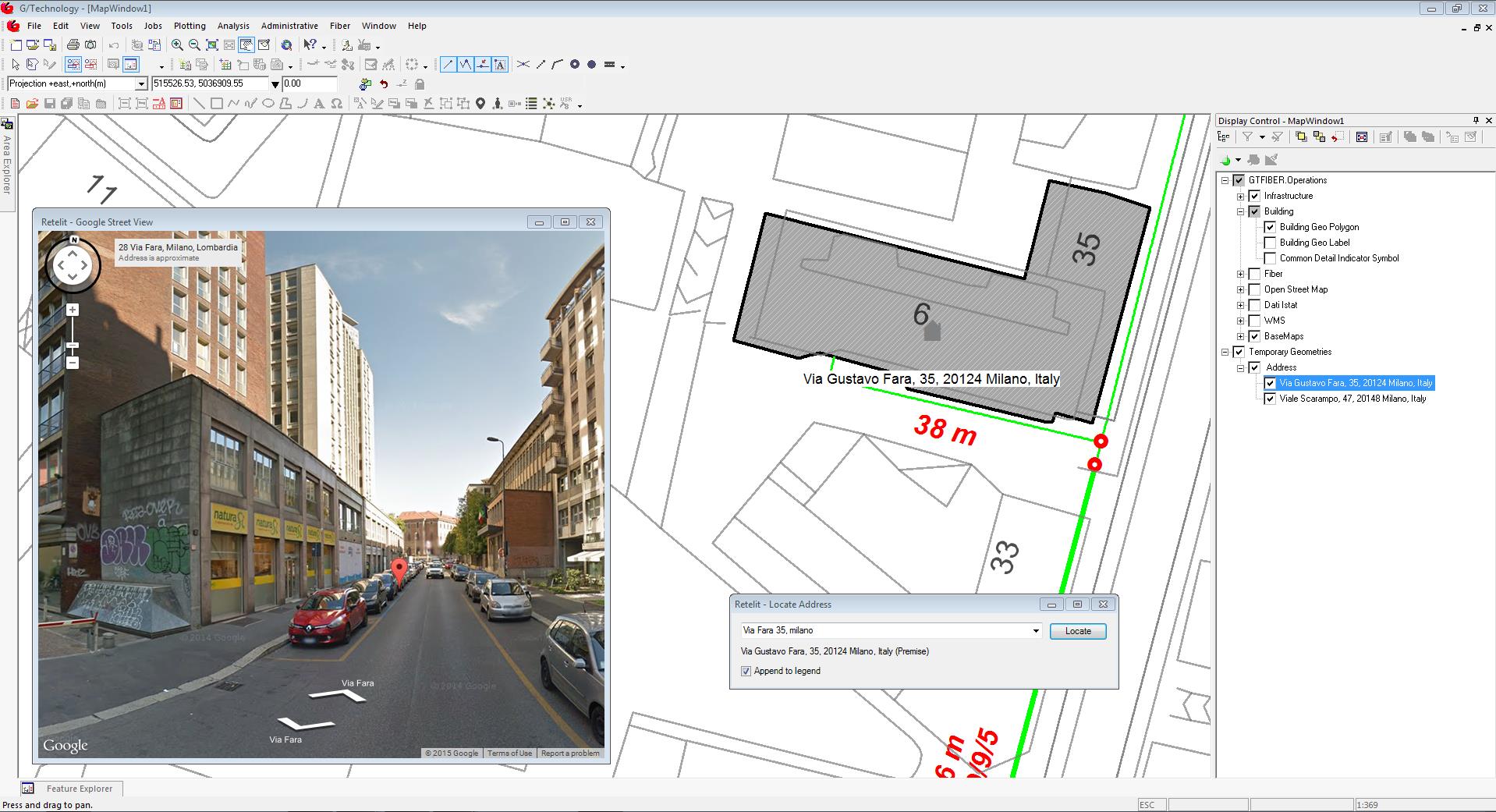Click the camera snapshot icon
Image resolution: width=1496 pixels, height=812 pixels.
click(x=90, y=45)
